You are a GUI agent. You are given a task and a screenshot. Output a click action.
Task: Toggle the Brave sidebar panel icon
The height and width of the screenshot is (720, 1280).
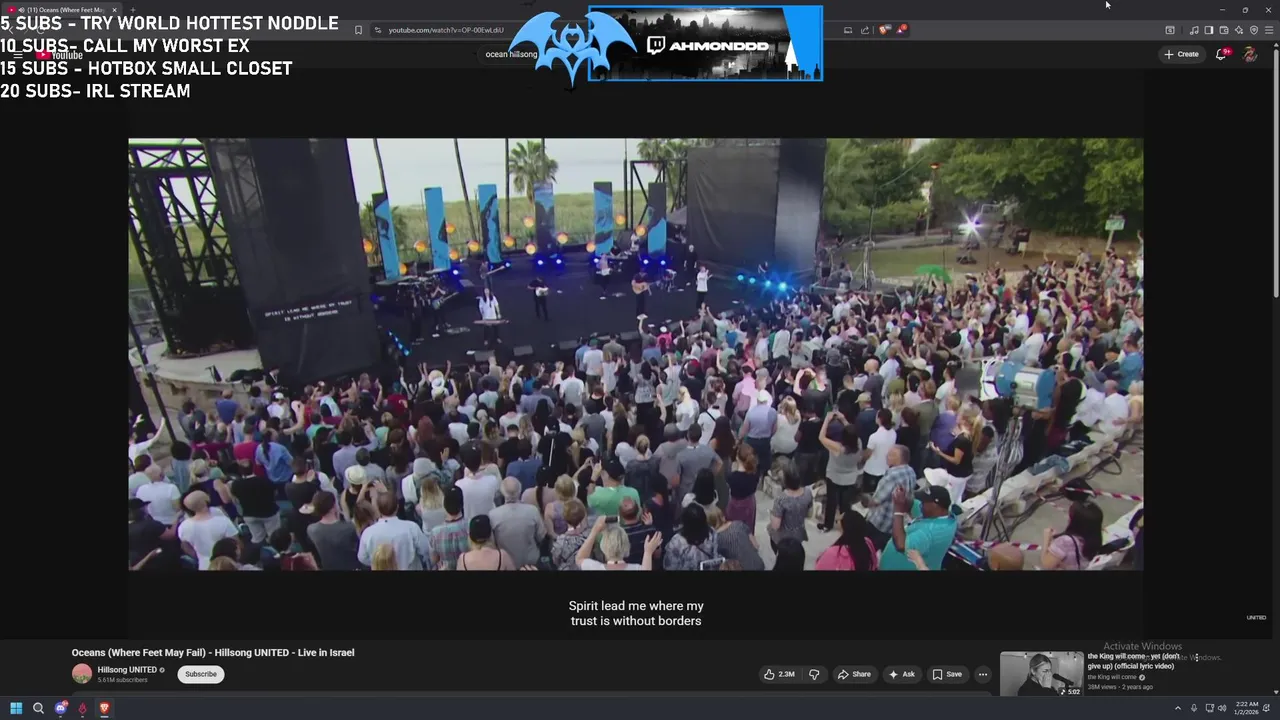(1209, 30)
